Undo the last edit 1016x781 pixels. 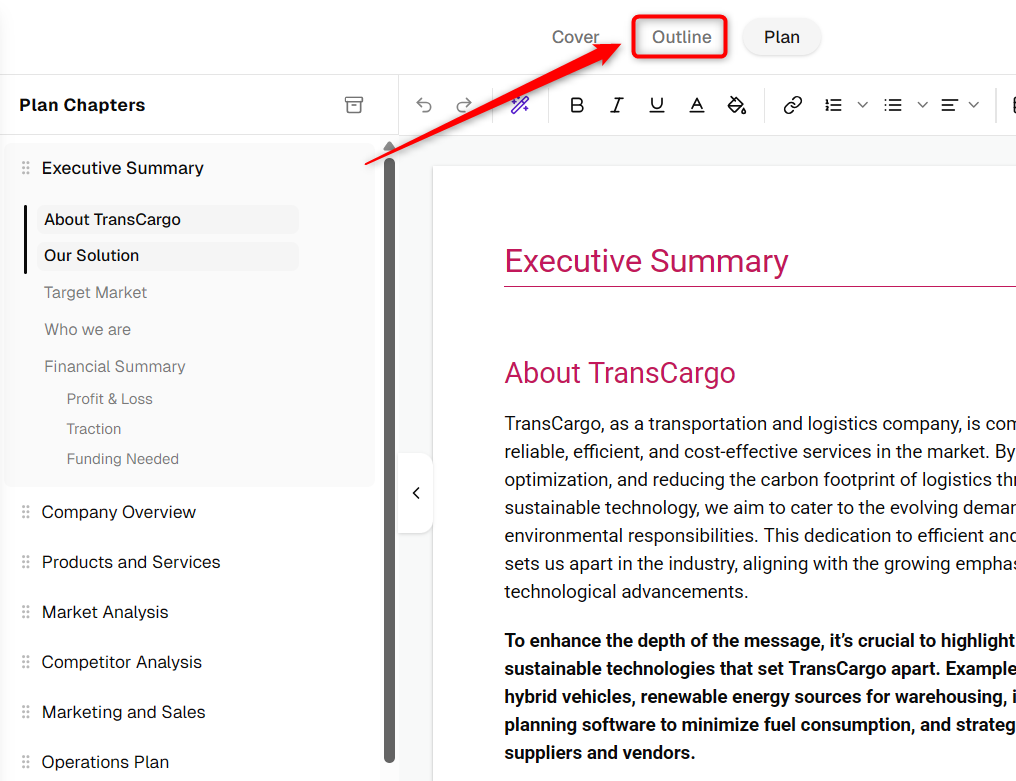coord(424,105)
